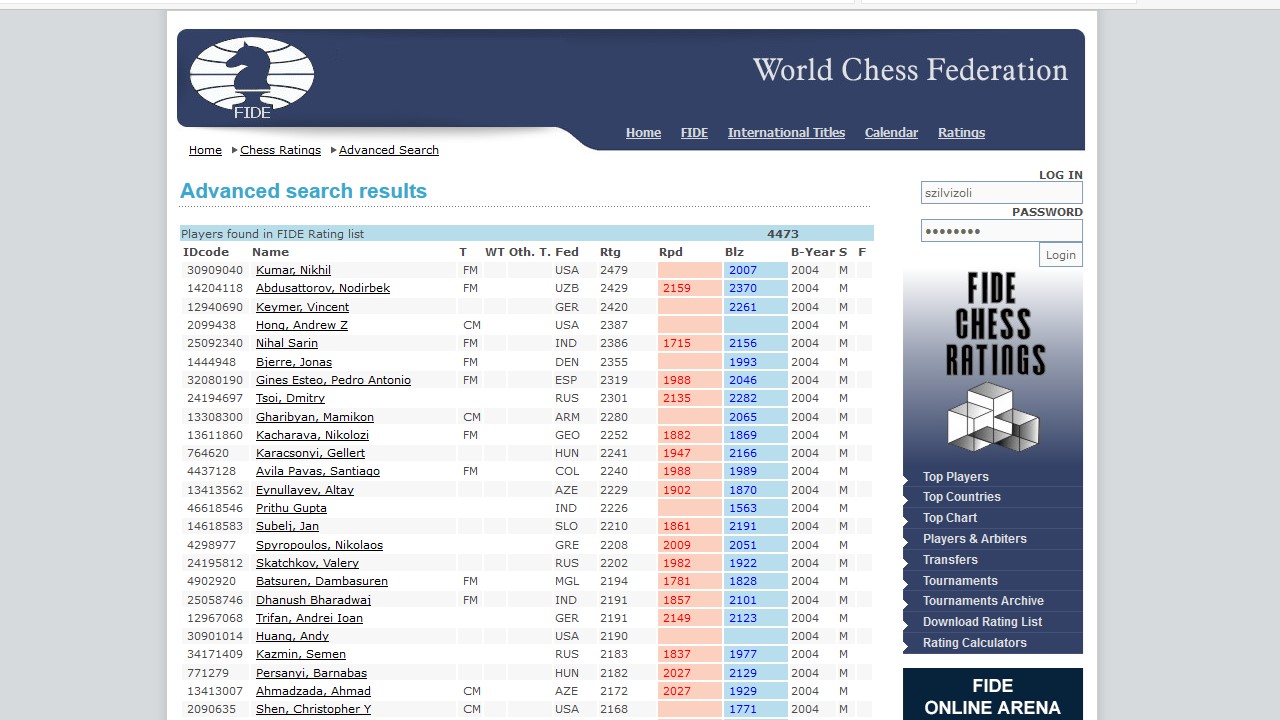Open Nihal Sarin's player profile
Screen dimensions: 1280x720
pyautogui.click(x=286, y=343)
